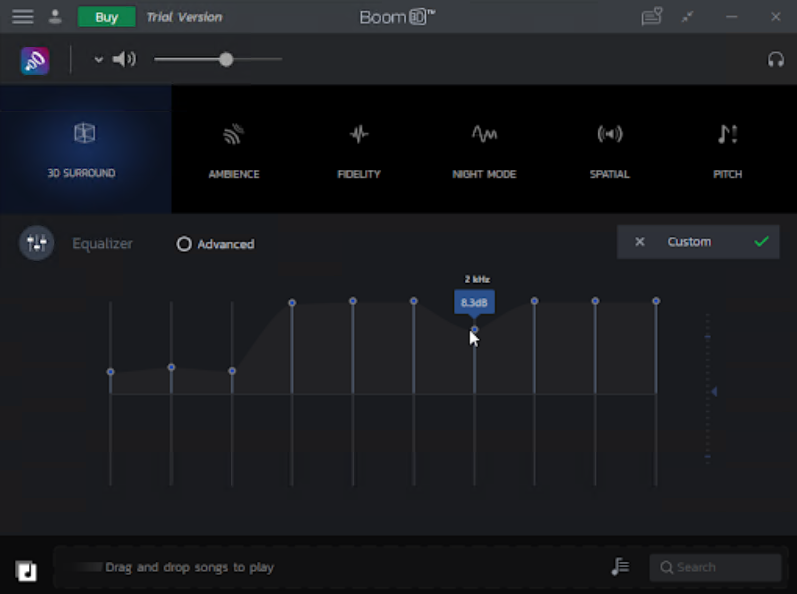Open the playlist music note icon
The height and width of the screenshot is (594, 797).
[620, 567]
